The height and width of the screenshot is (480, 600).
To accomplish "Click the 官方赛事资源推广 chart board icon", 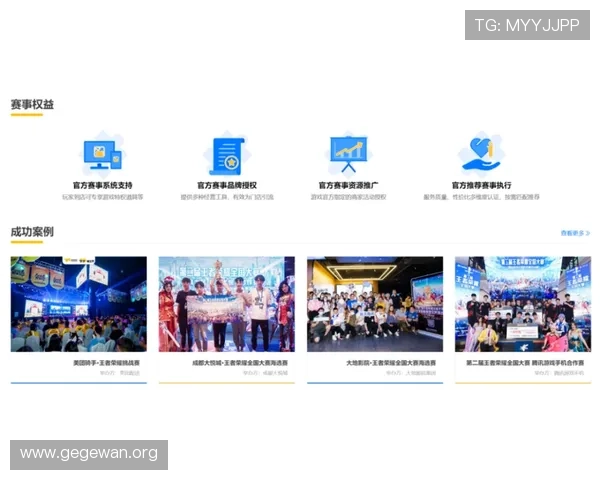I will pos(348,154).
